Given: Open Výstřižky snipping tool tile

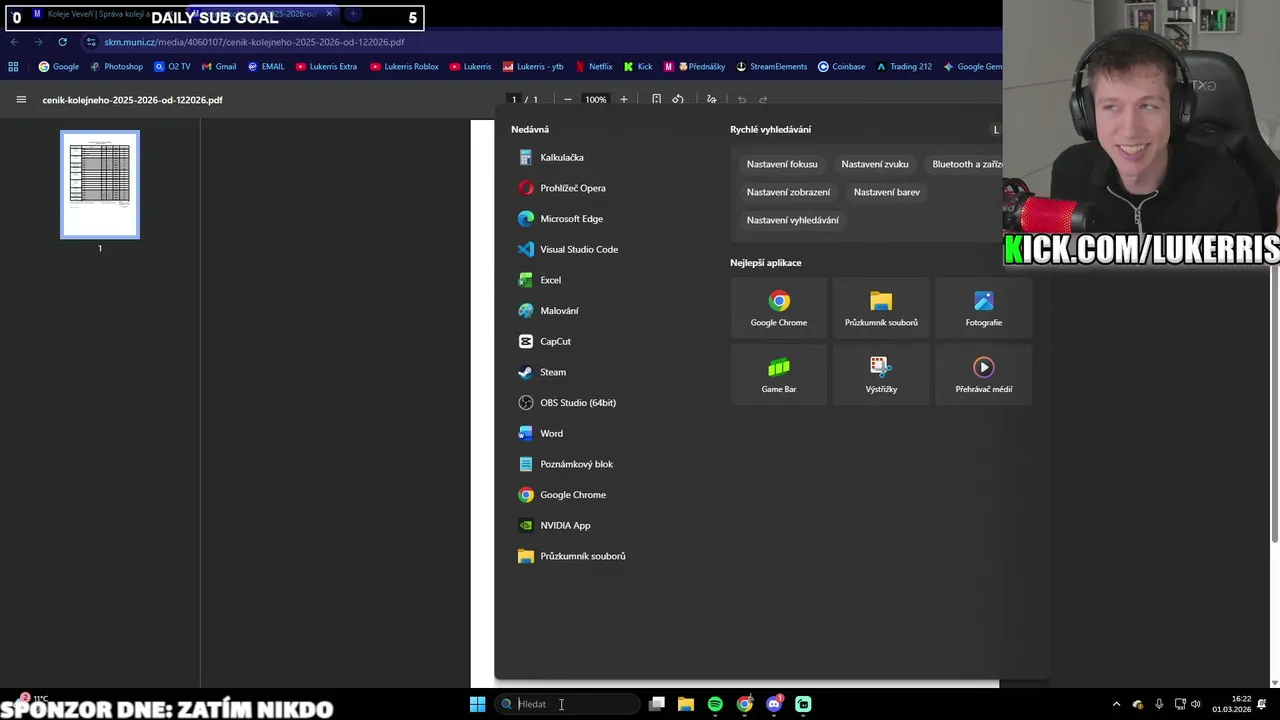Looking at the screenshot, I should 881,375.
